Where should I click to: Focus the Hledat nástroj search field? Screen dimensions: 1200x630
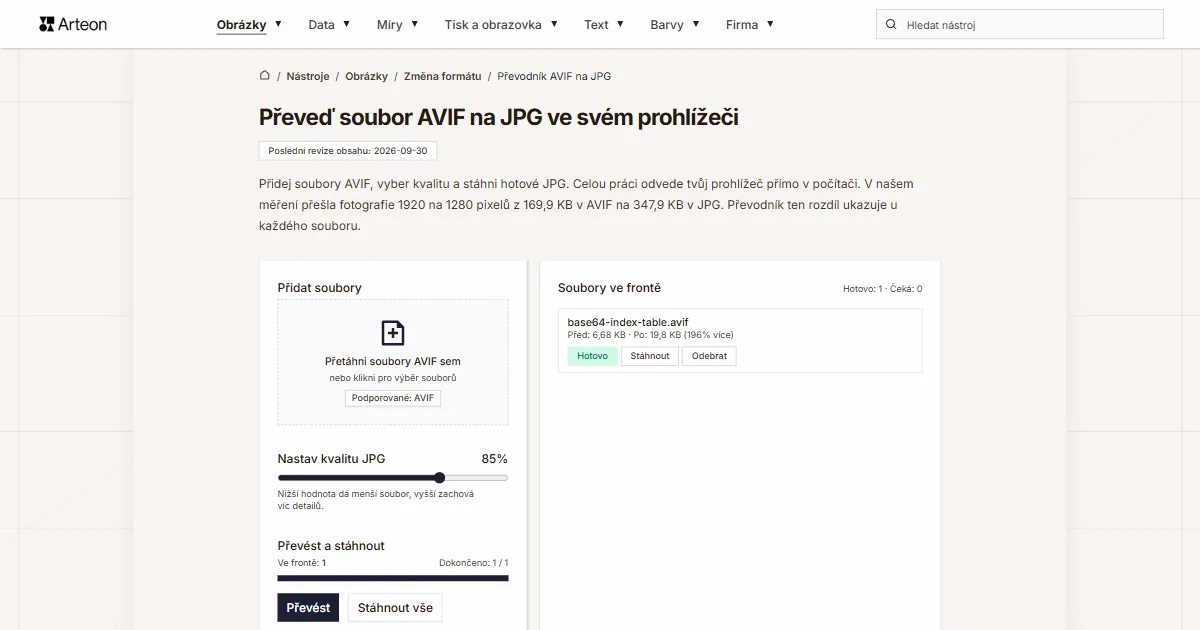[x=1020, y=24]
